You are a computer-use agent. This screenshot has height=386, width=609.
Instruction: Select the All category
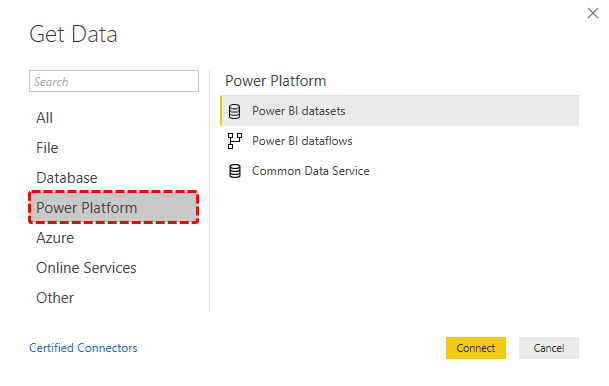pyautogui.click(x=44, y=118)
